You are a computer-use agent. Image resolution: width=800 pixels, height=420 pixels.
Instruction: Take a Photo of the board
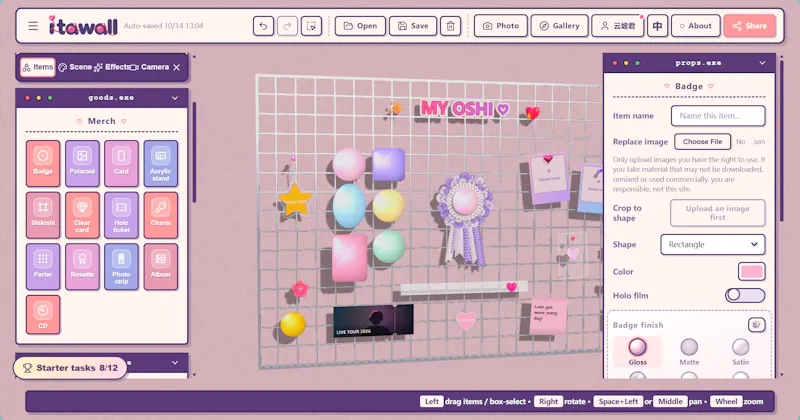click(501, 26)
